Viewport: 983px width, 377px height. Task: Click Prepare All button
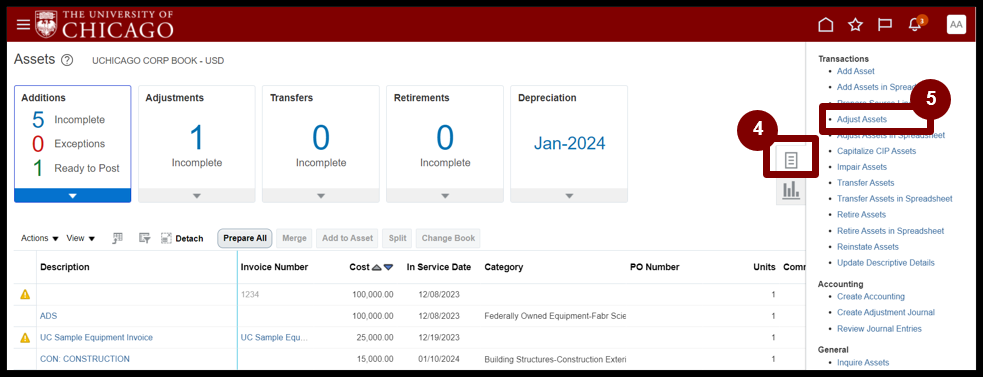(245, 238)
